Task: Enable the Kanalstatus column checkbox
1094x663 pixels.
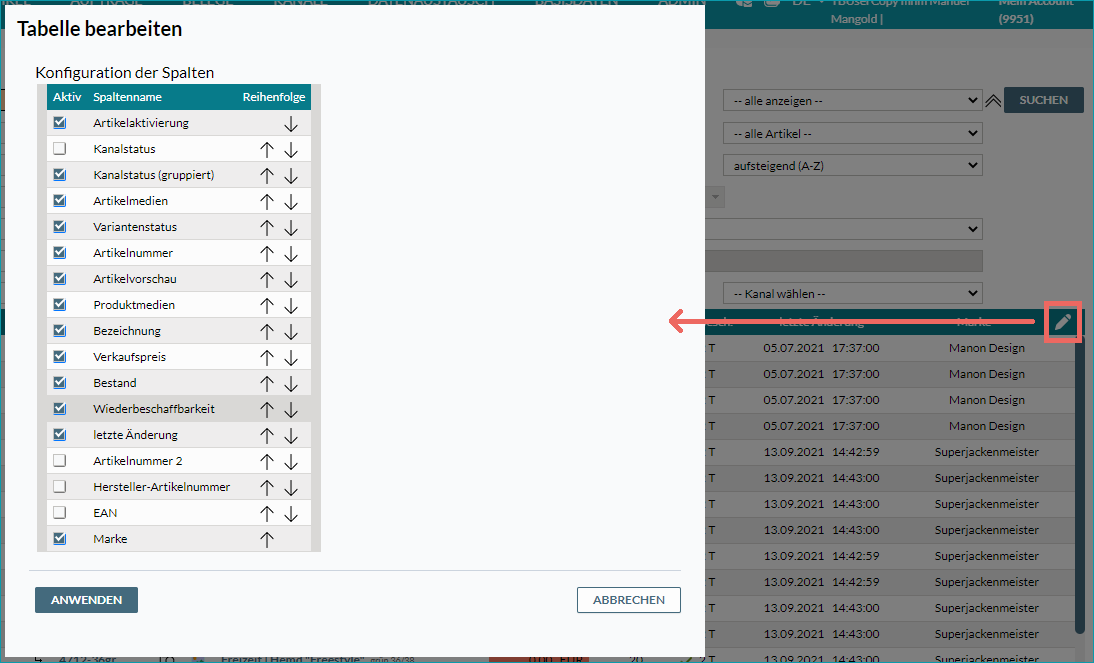Action: (x=60, y=149)
